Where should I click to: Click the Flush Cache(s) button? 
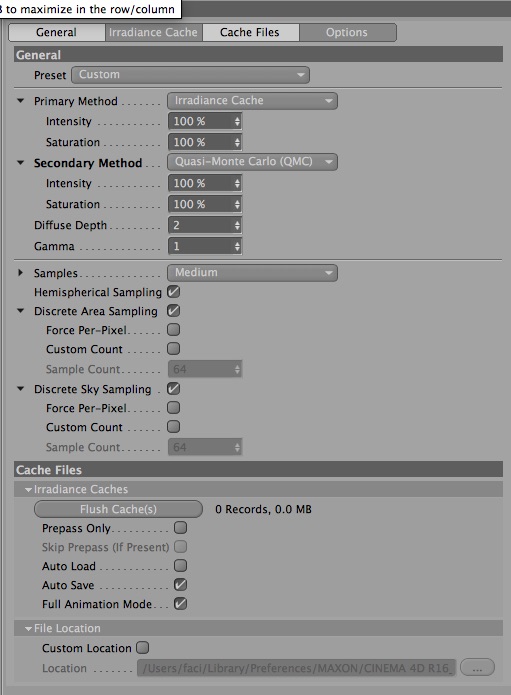(x=118, y=509)
